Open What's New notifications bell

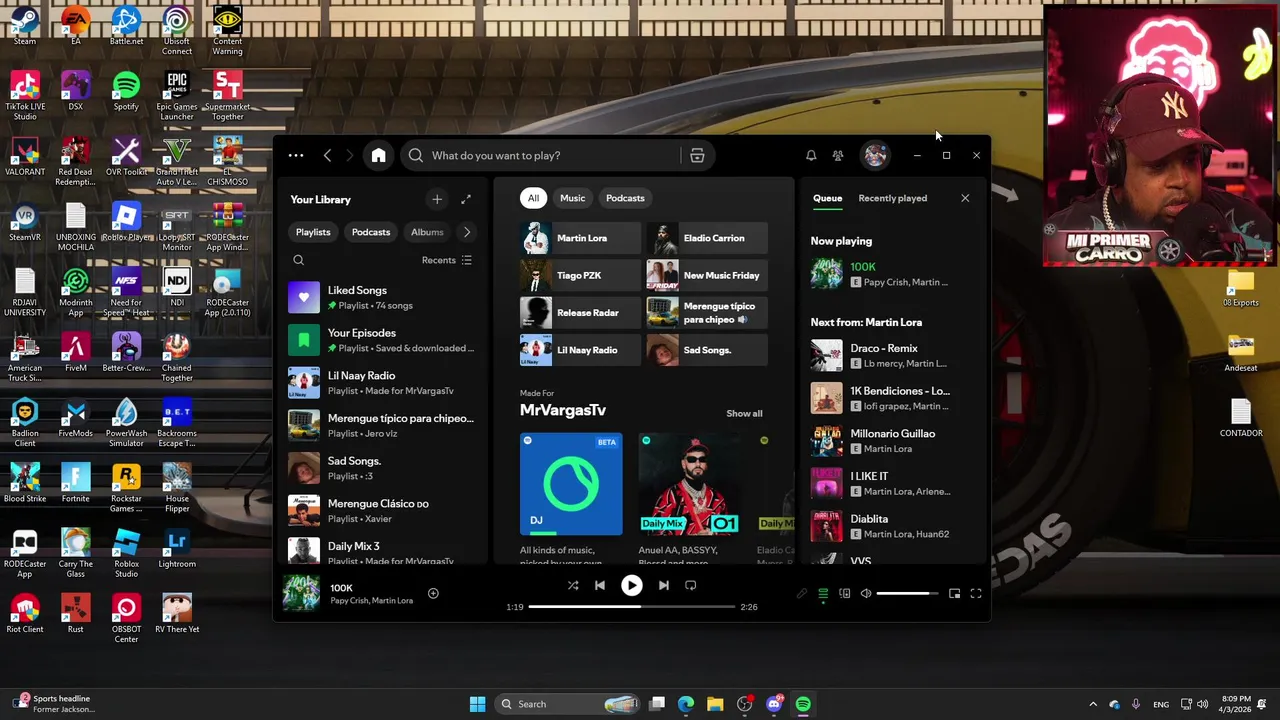point(811,155)
